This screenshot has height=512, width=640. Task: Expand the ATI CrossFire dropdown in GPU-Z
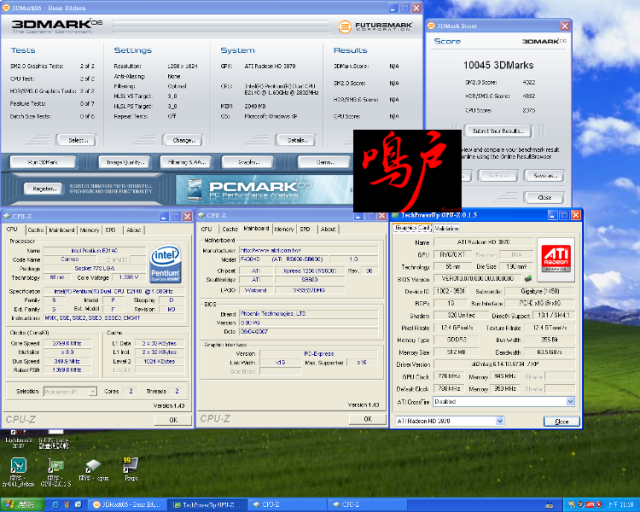[x=570, y=402]
